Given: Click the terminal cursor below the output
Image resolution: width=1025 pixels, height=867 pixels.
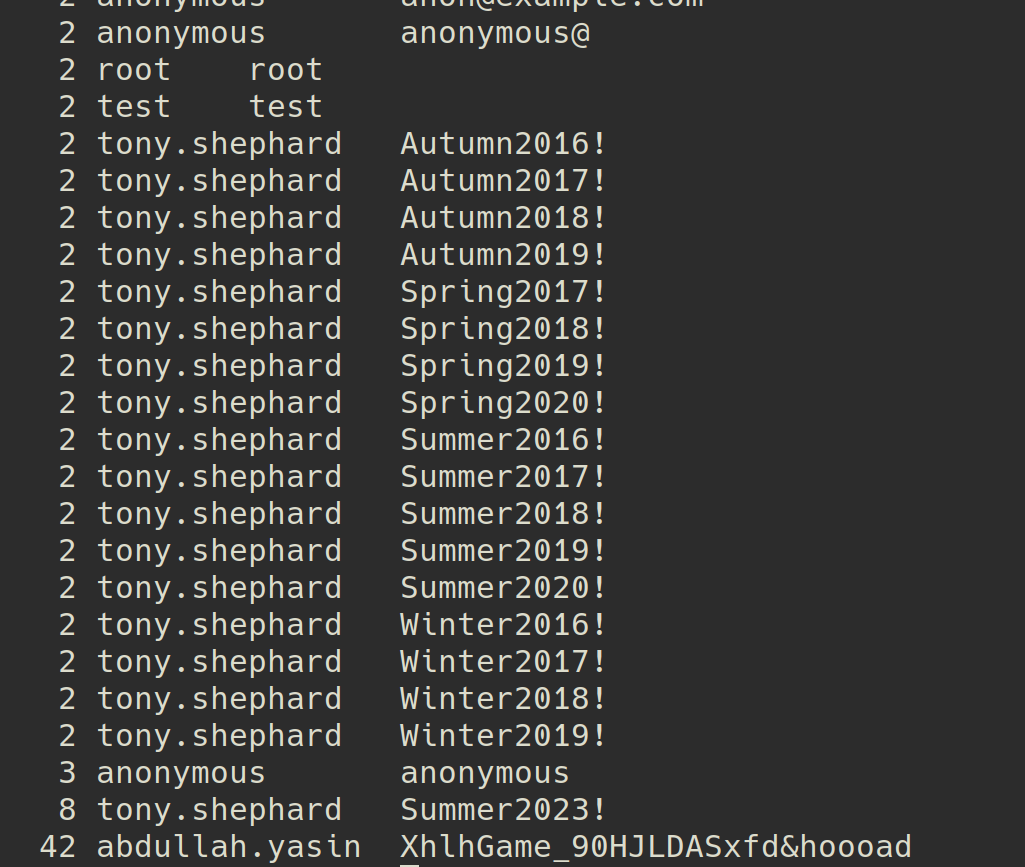Looking at the screenshot, I should [x=409, y=864].
